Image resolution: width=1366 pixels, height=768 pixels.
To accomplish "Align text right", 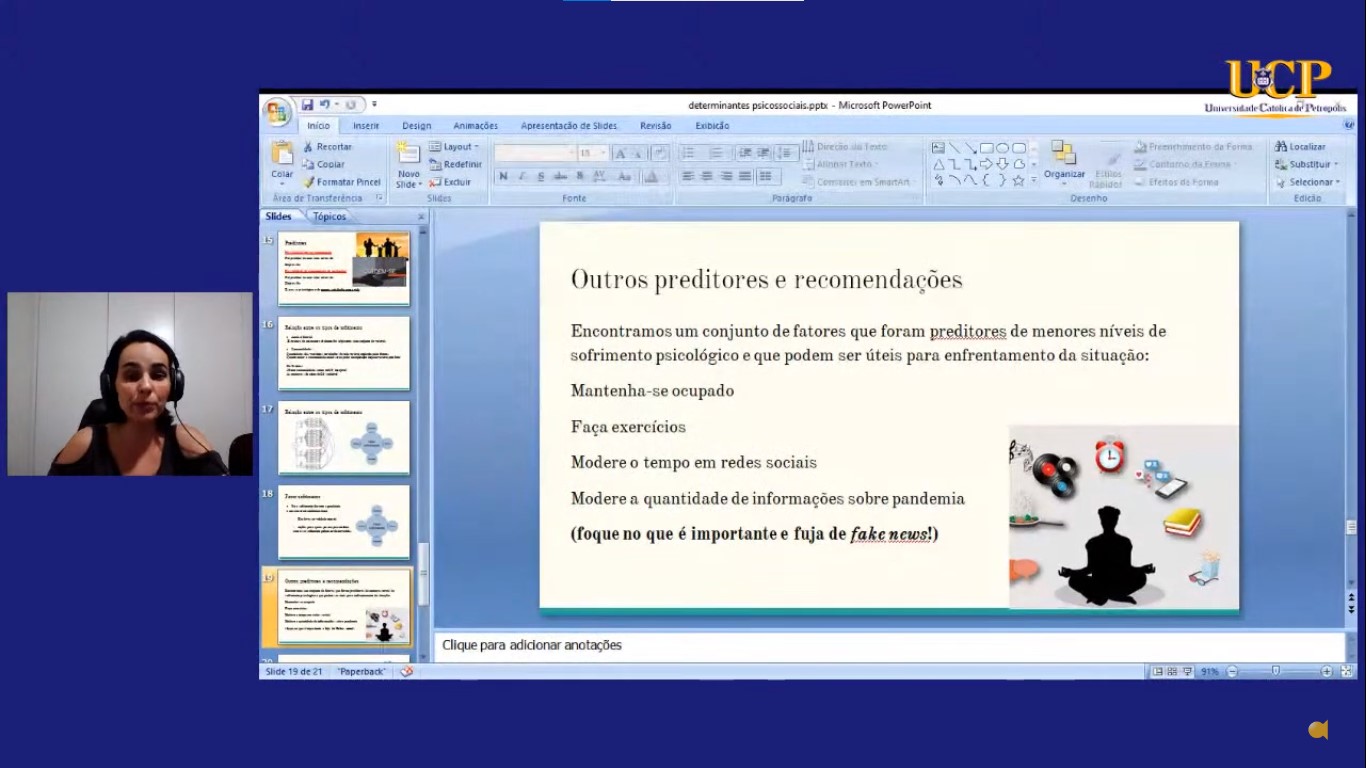I will coord(726,177).
